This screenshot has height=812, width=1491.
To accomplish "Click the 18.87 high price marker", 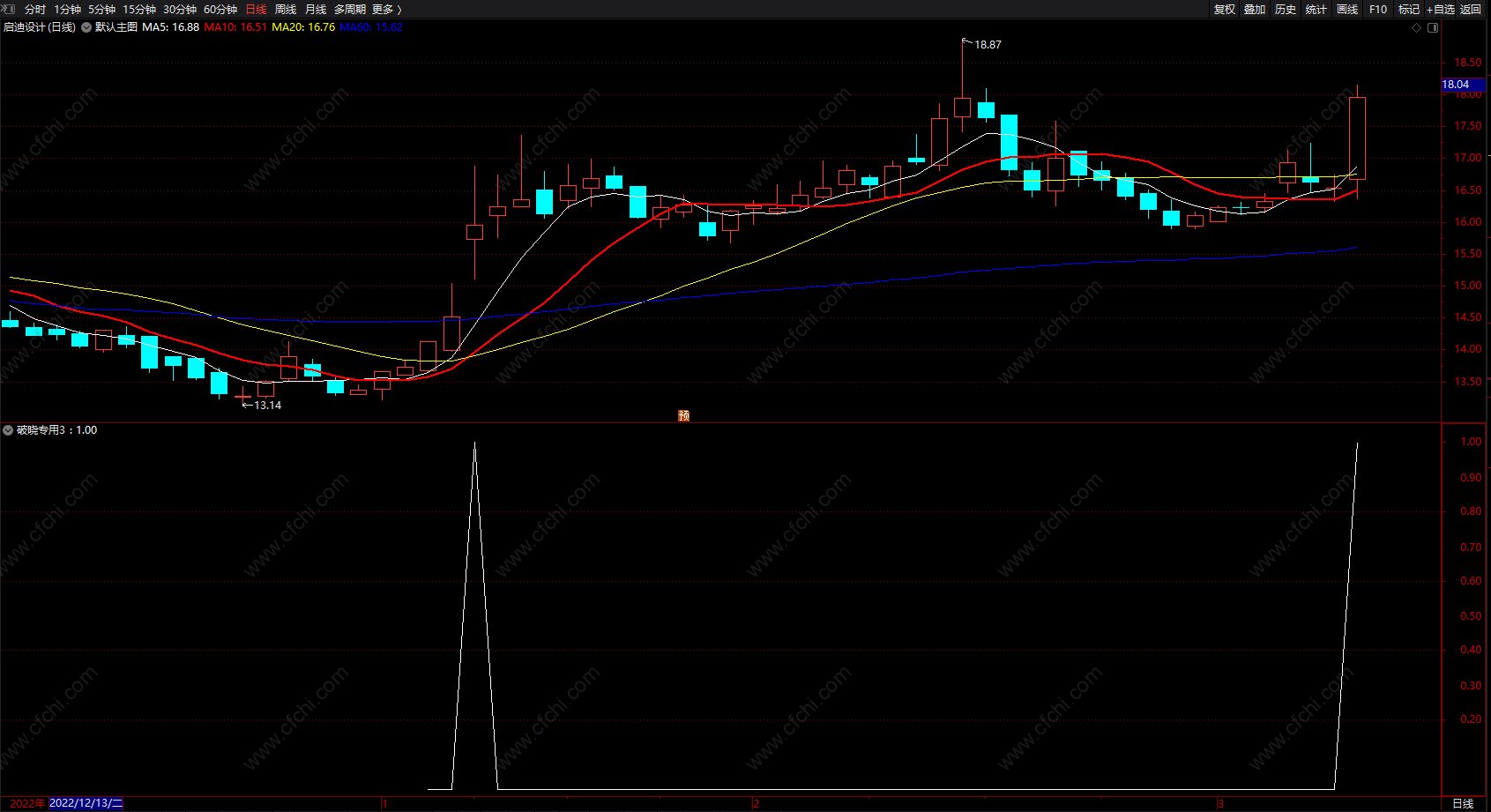I will tap(988, 45).
